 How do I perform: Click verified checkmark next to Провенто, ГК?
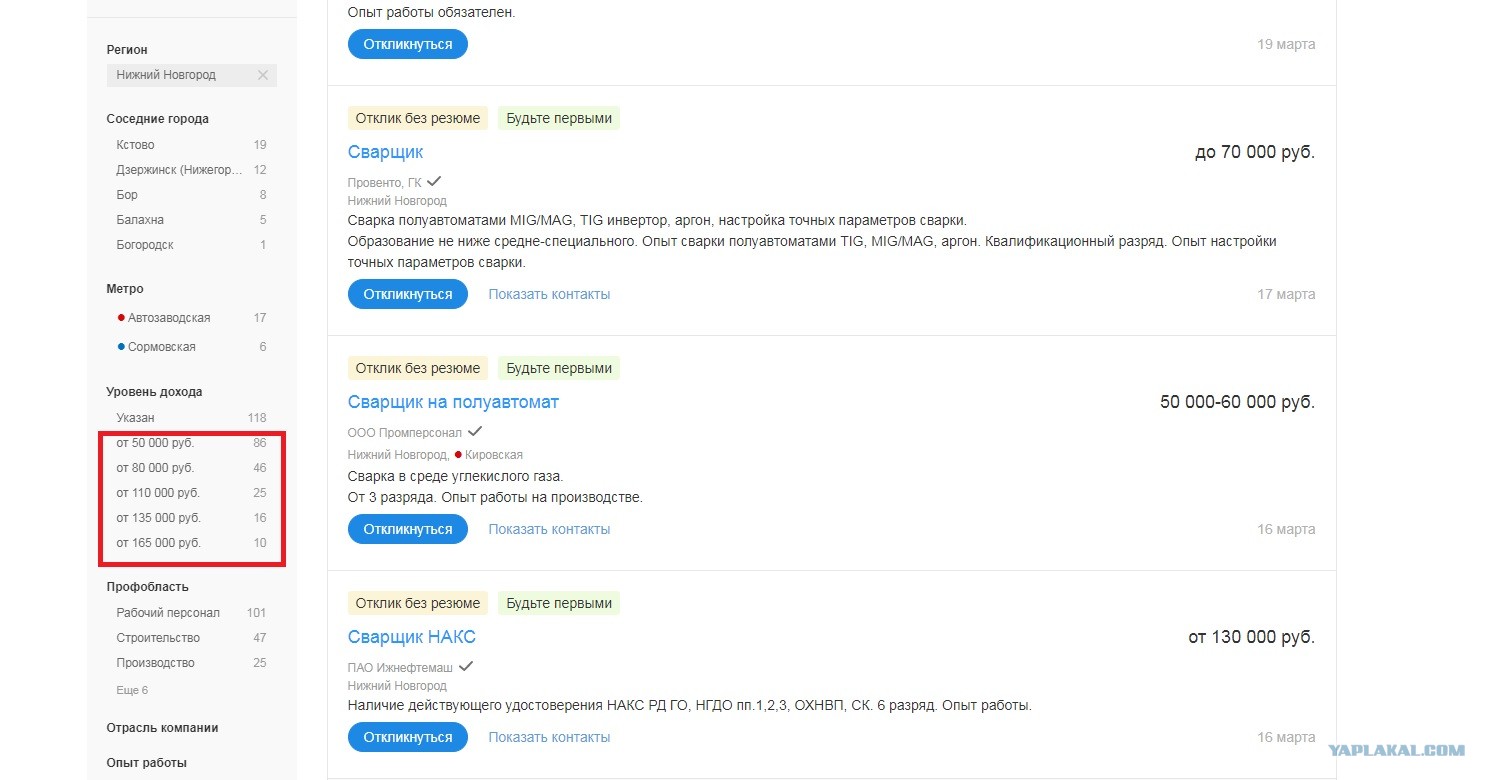click(434, 182)
